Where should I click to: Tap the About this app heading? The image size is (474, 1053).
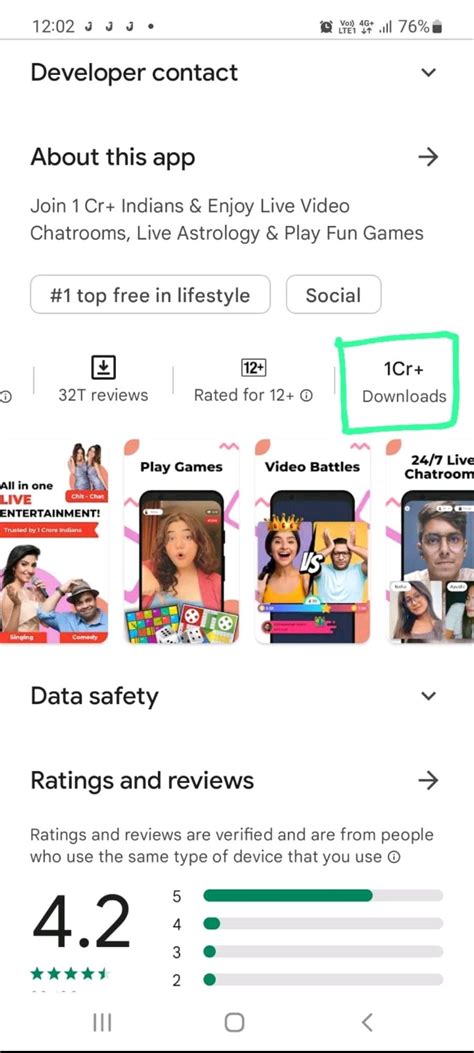[113, 157]
